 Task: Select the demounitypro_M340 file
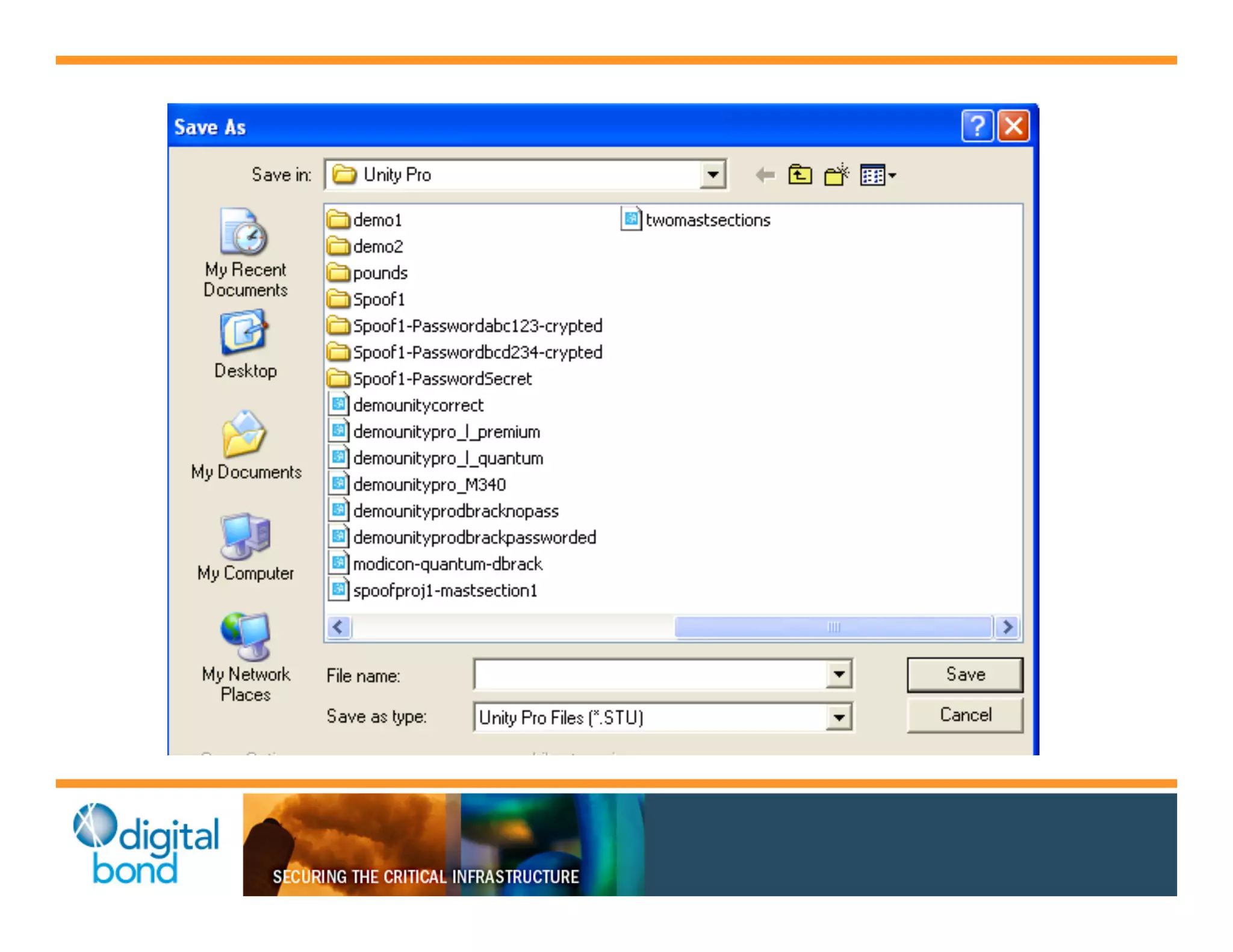pyautogui.click(x=429, y=484)
